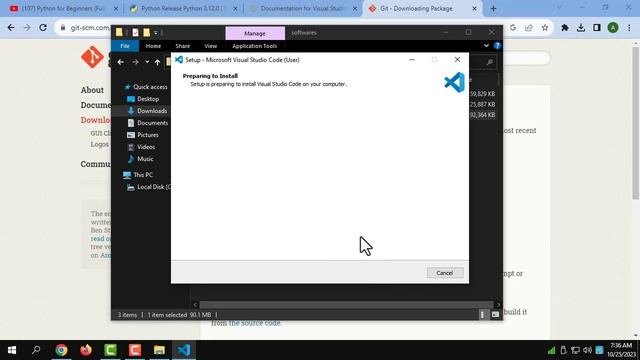
Task: Click the volume icon in the system tray
Action: coord(587,350)
